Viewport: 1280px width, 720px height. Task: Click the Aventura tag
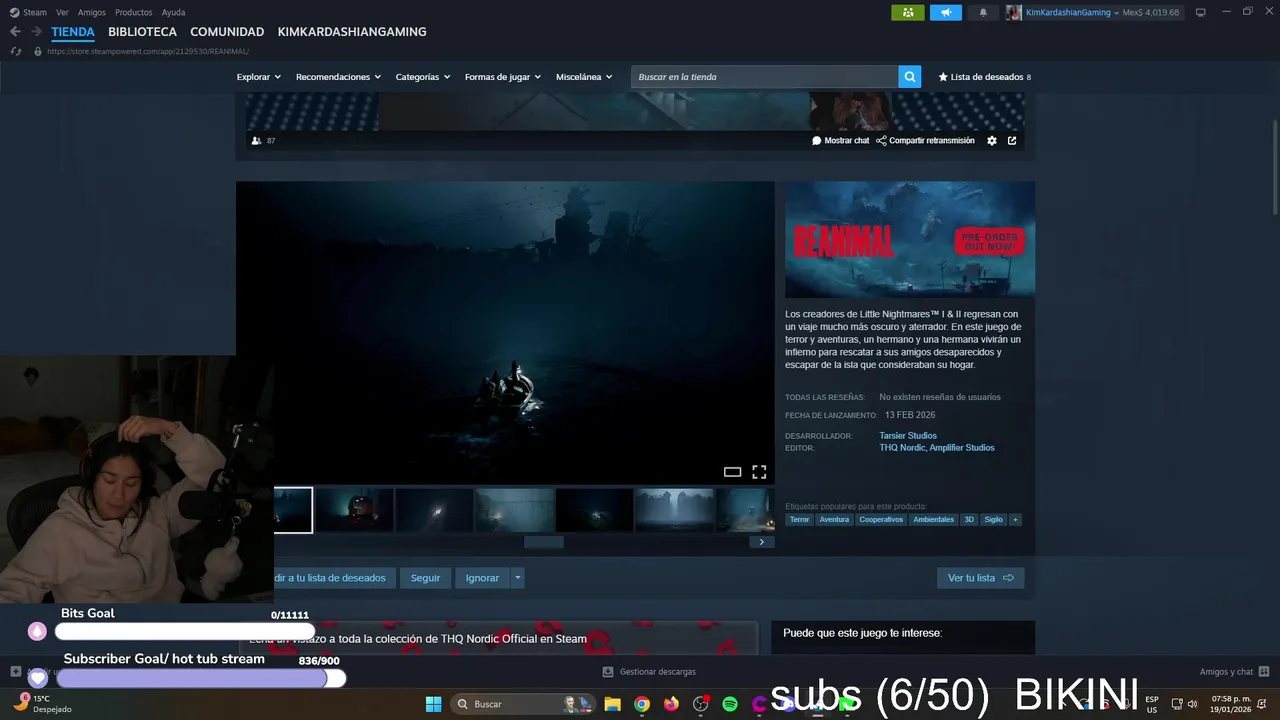[834, 520]
